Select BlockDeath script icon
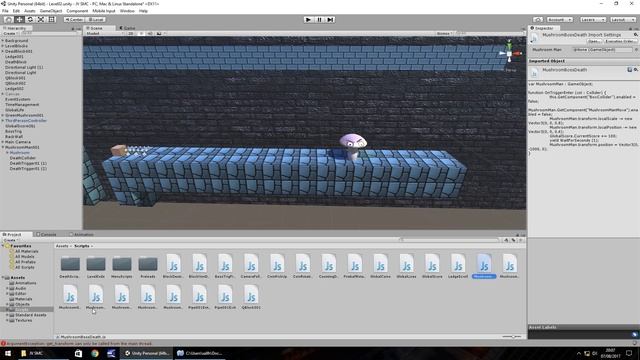This screenshot has width=640, height=360. click(x=173, y=263)
